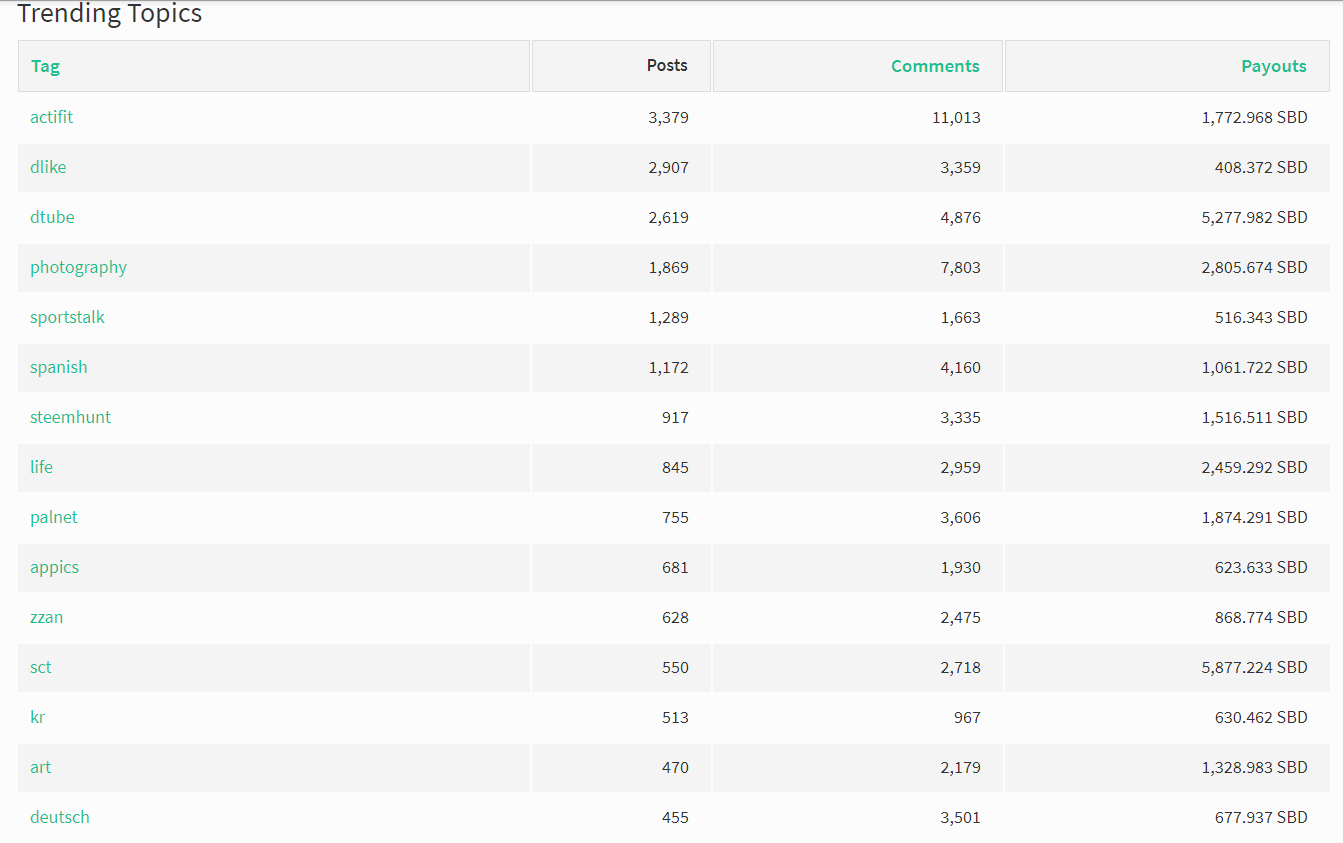Select payout 408.372 SBD
The height and width of the screenshot is (843, 1343).
click(1261, 167)
